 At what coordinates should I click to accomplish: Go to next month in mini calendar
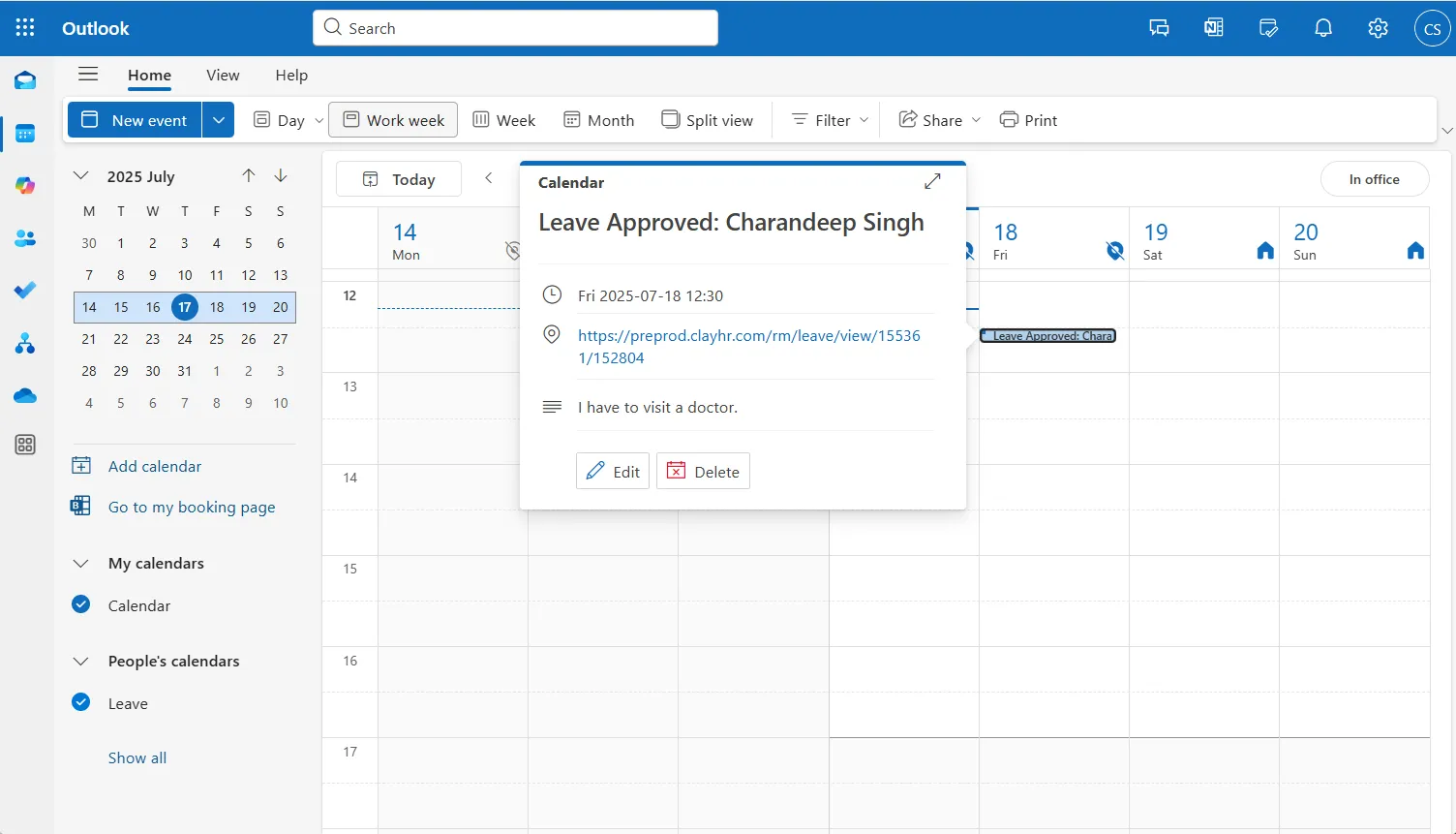tap(281, 175)
